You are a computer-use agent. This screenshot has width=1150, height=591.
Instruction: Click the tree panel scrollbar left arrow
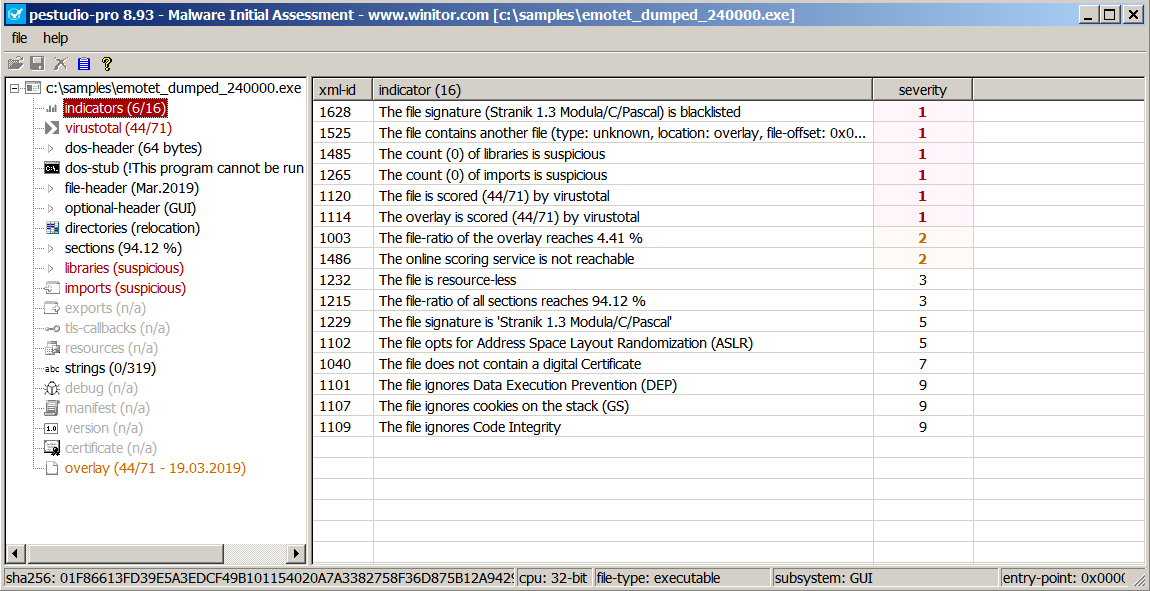[15, 553]
